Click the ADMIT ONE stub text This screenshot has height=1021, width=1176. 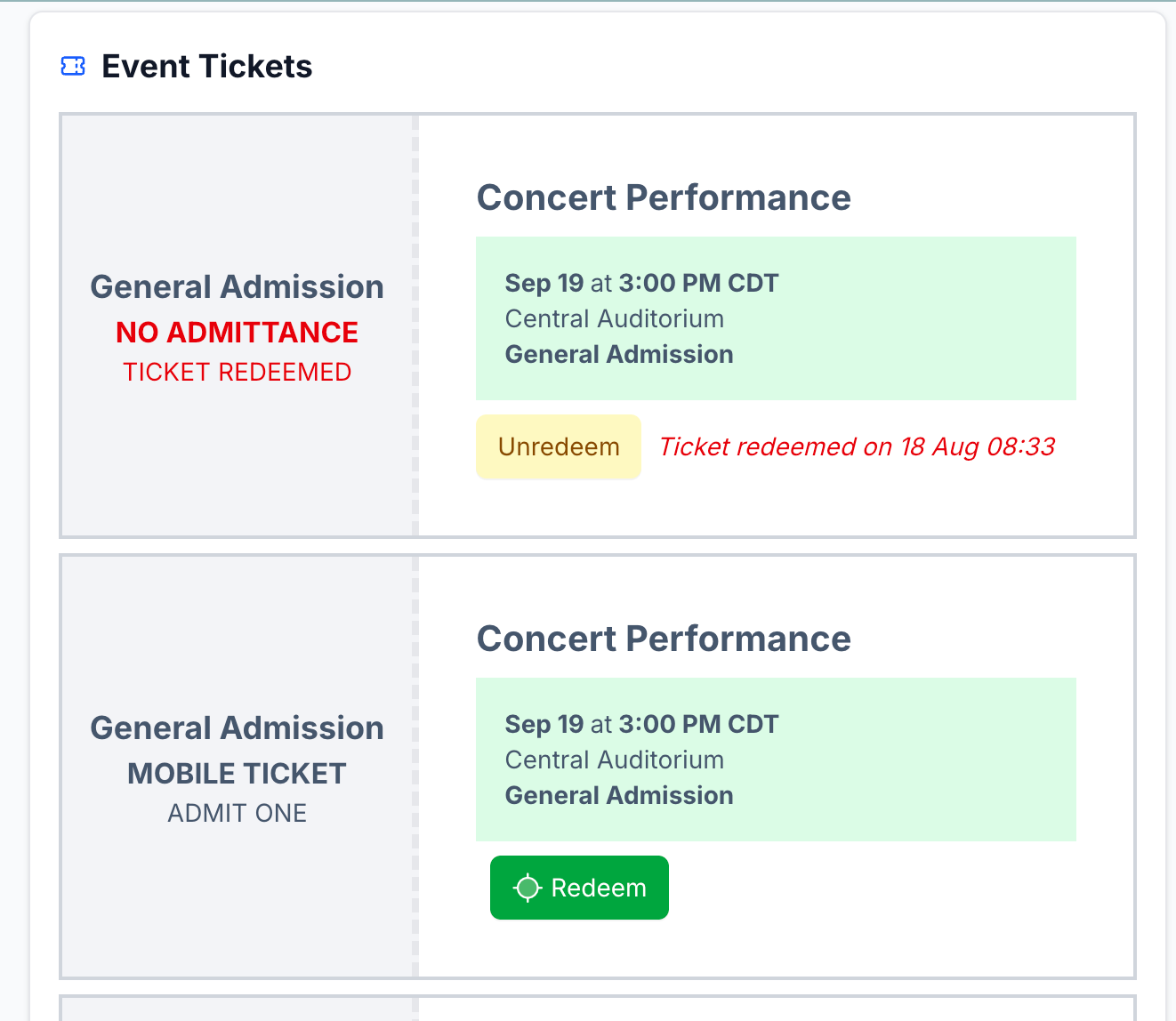pyautogui.click(x=237, y=813)
